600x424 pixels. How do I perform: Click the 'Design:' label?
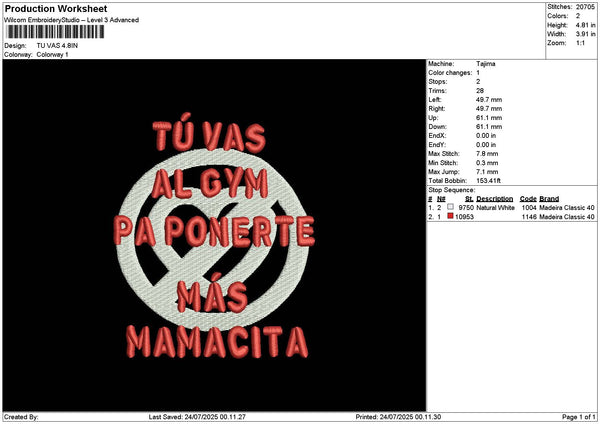[x=15, y=46]
